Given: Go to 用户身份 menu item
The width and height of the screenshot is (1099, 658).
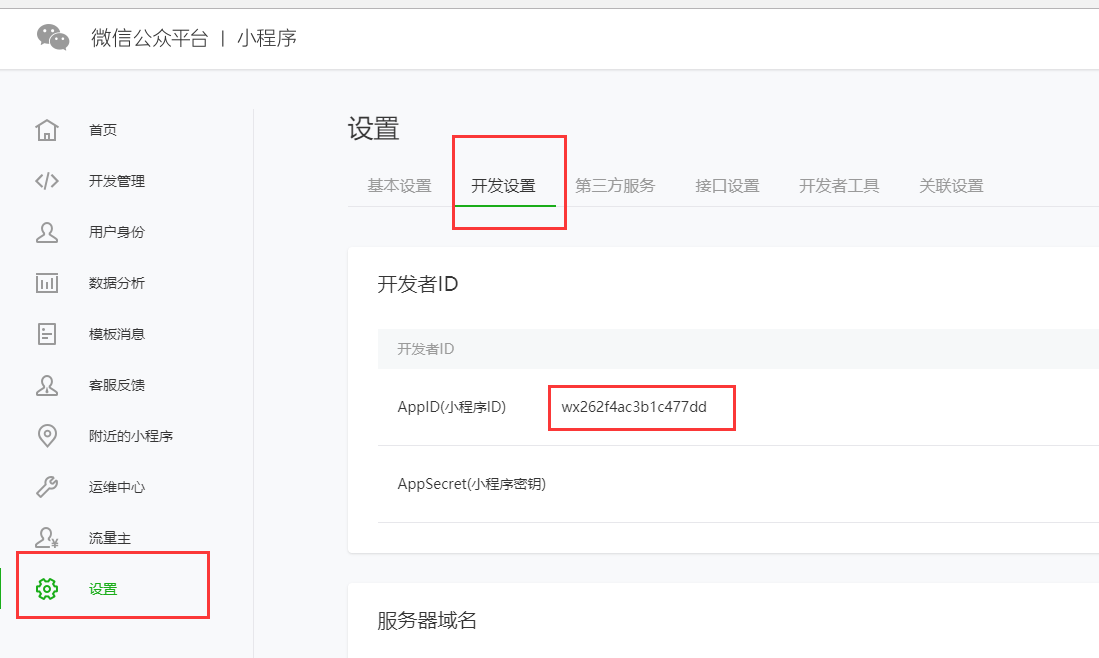Looking at the screenshot, I should (117, 232).
